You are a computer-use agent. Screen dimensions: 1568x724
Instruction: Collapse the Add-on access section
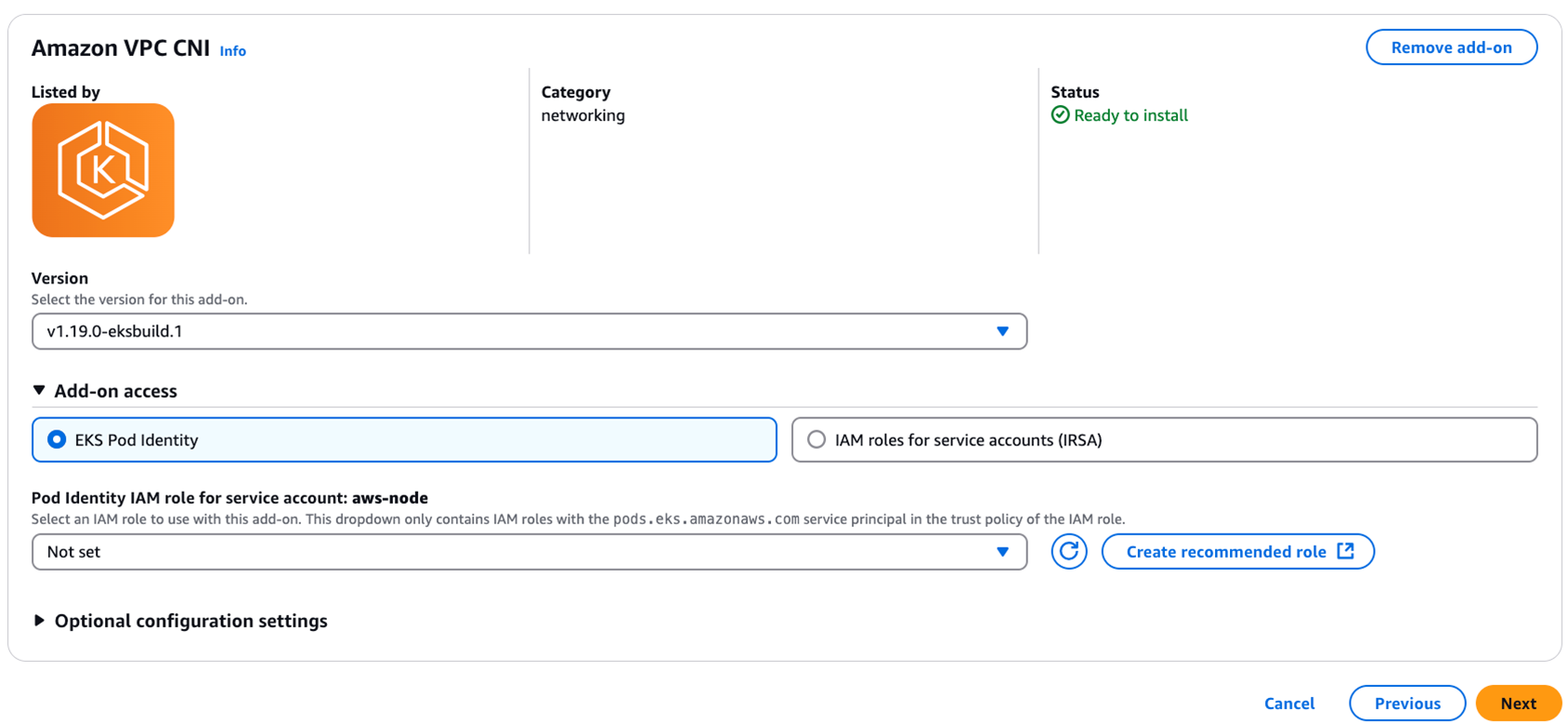coord(105,390)
